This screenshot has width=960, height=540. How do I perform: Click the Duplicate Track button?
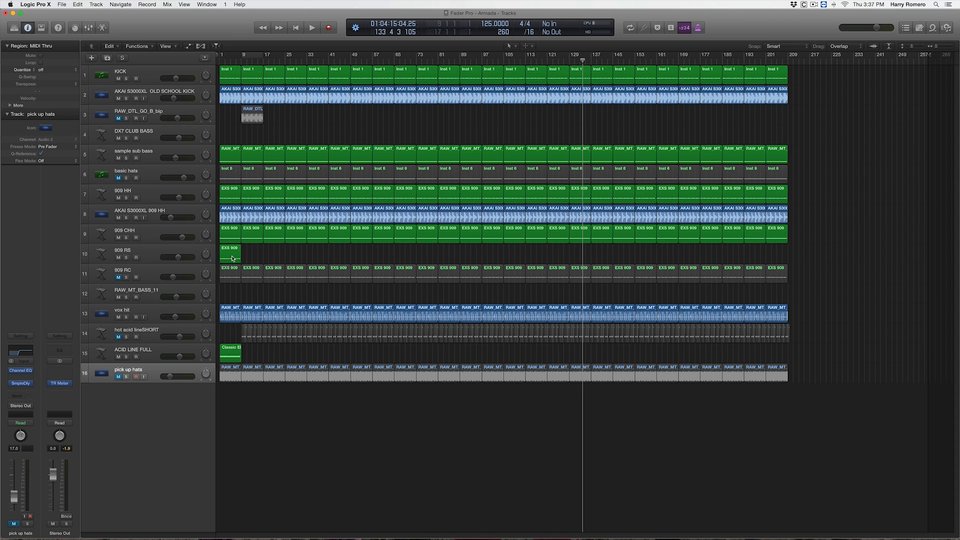107,58
